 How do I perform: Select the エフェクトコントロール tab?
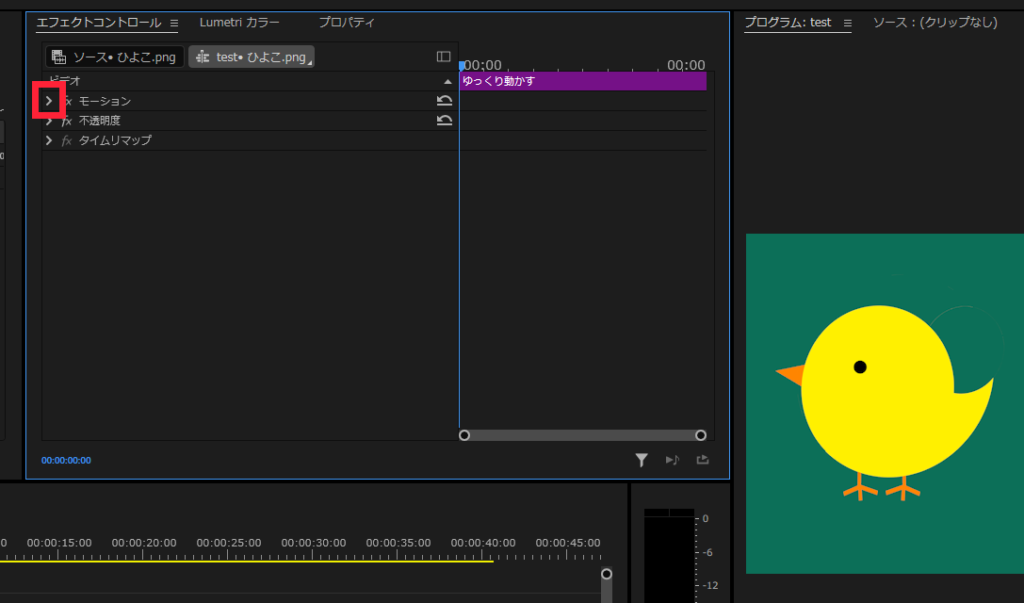[x=99, y=22]
